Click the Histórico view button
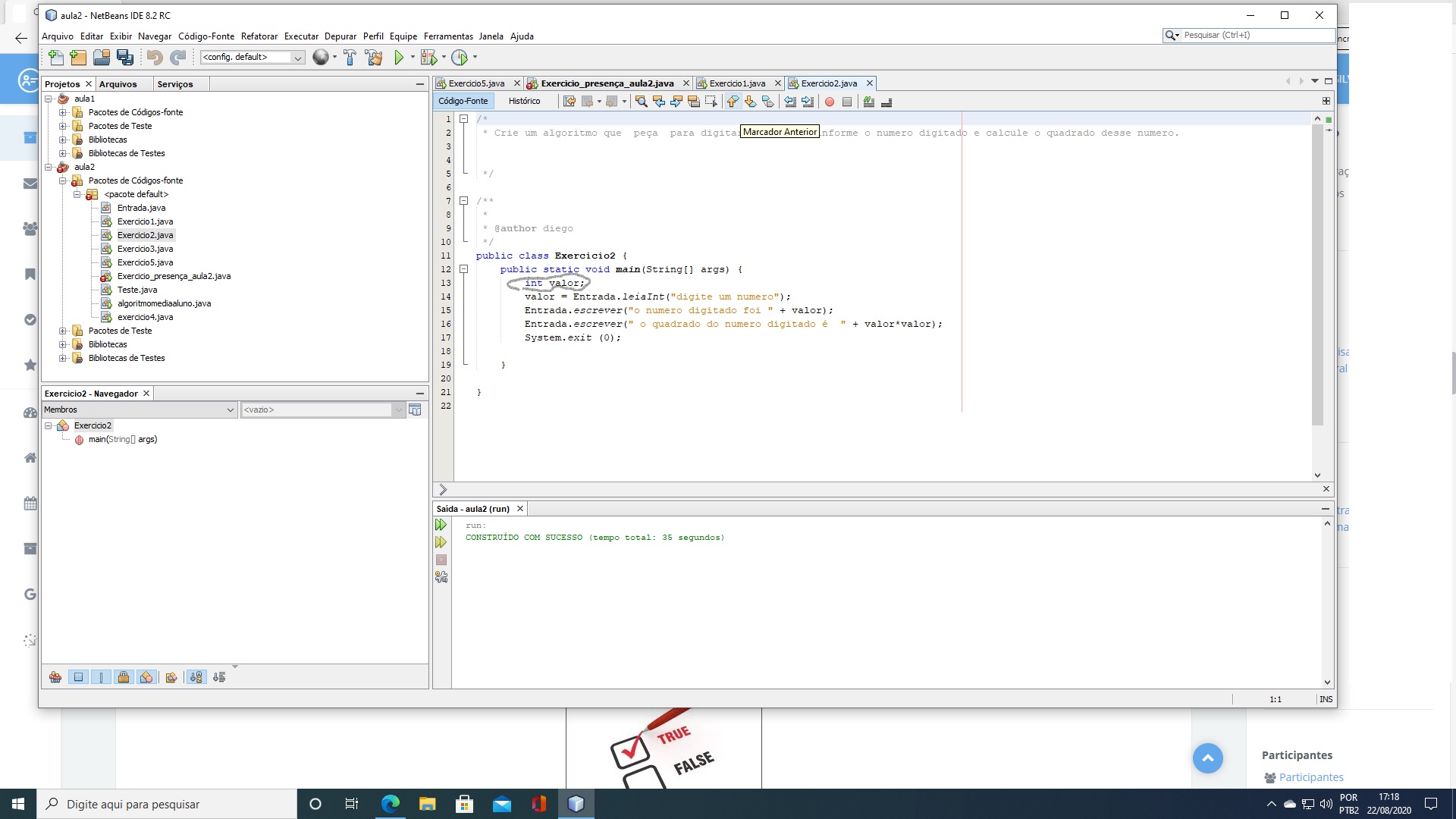The width and height of the screenshot is (1456, 819). coord(524,101)
